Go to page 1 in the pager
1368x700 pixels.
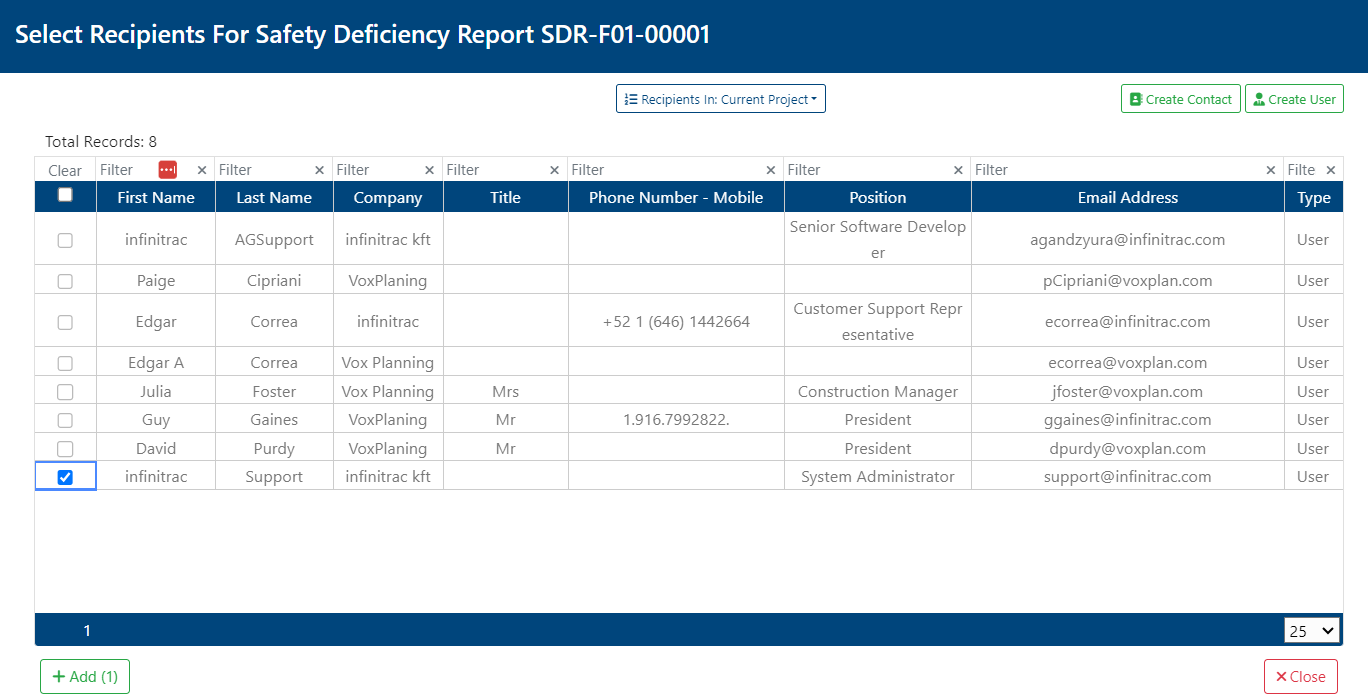[x=87, y=630]
